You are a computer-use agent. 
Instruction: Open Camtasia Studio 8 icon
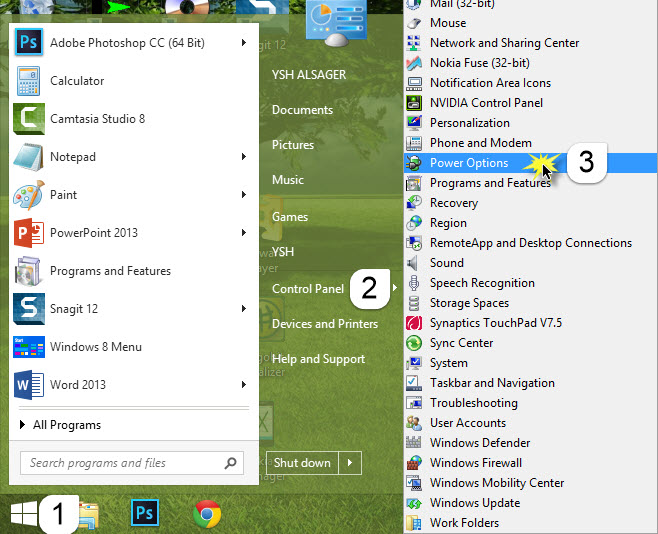[x=29, y=119]
